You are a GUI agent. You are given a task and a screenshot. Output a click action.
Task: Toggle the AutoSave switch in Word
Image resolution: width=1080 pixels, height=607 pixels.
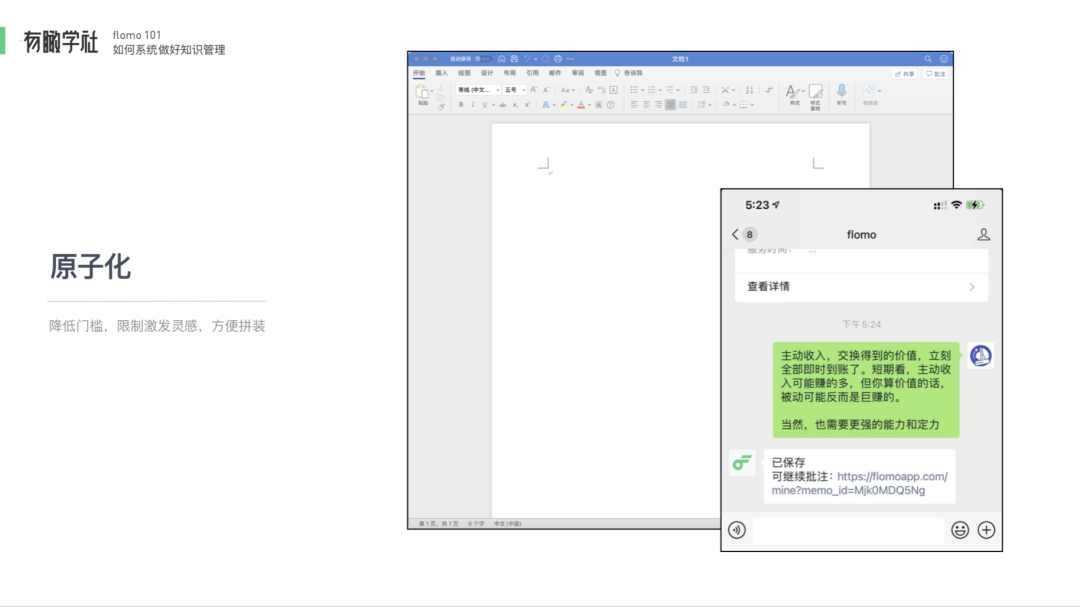tap(482, 59)
